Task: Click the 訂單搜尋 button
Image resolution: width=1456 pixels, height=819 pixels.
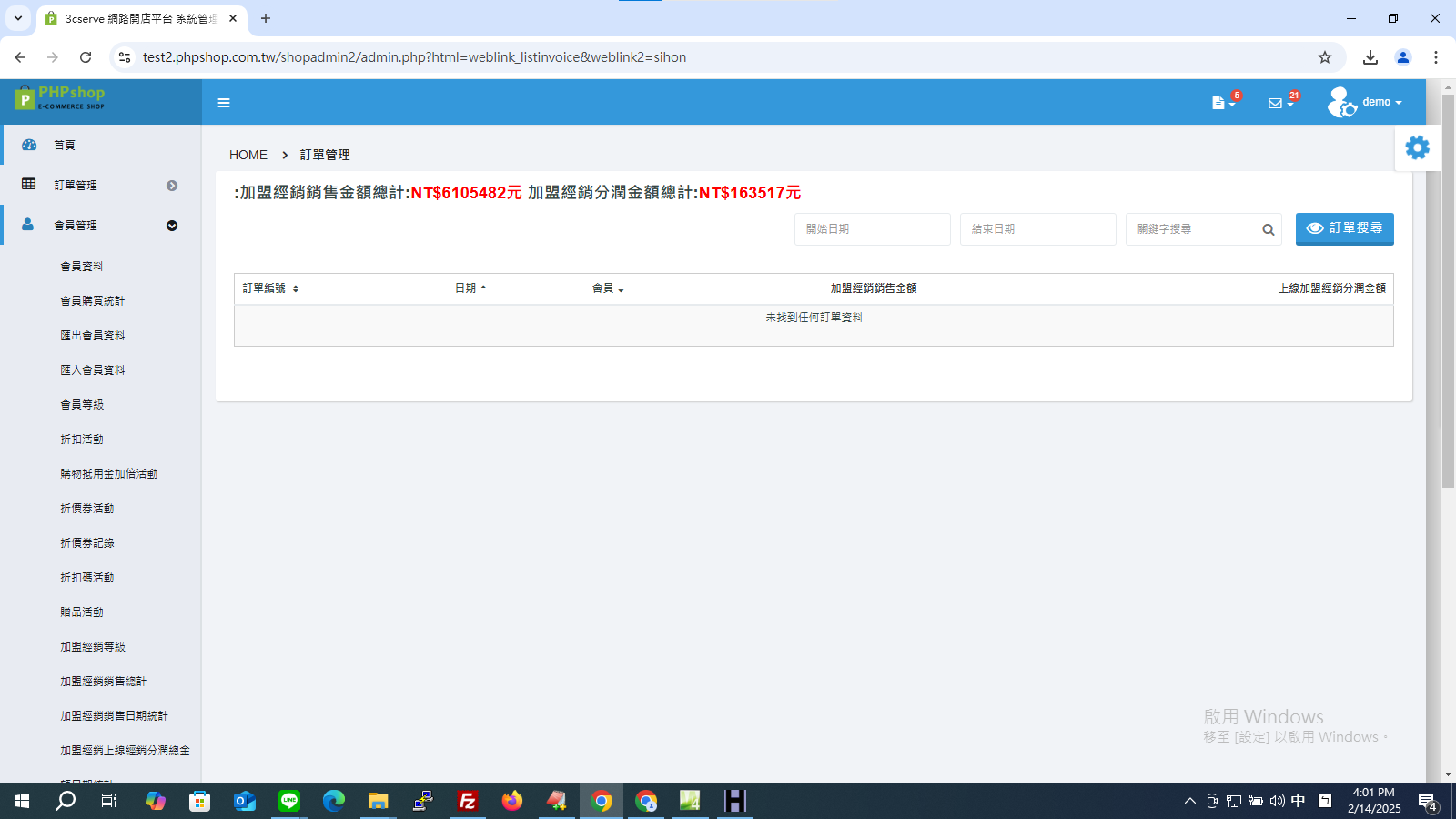Action: click(x=1344, y=228)
